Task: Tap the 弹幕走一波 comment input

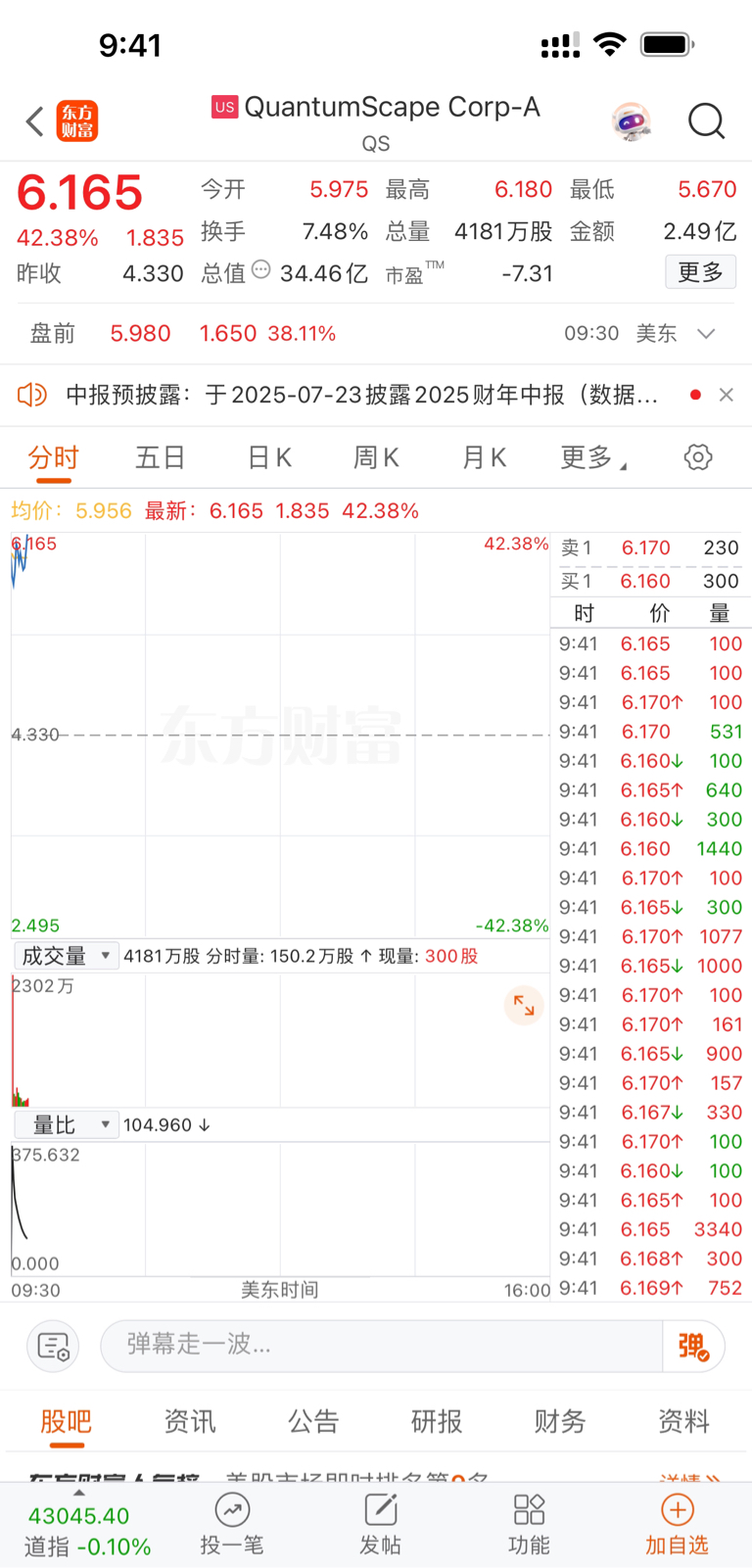Action: point(382,1347)
